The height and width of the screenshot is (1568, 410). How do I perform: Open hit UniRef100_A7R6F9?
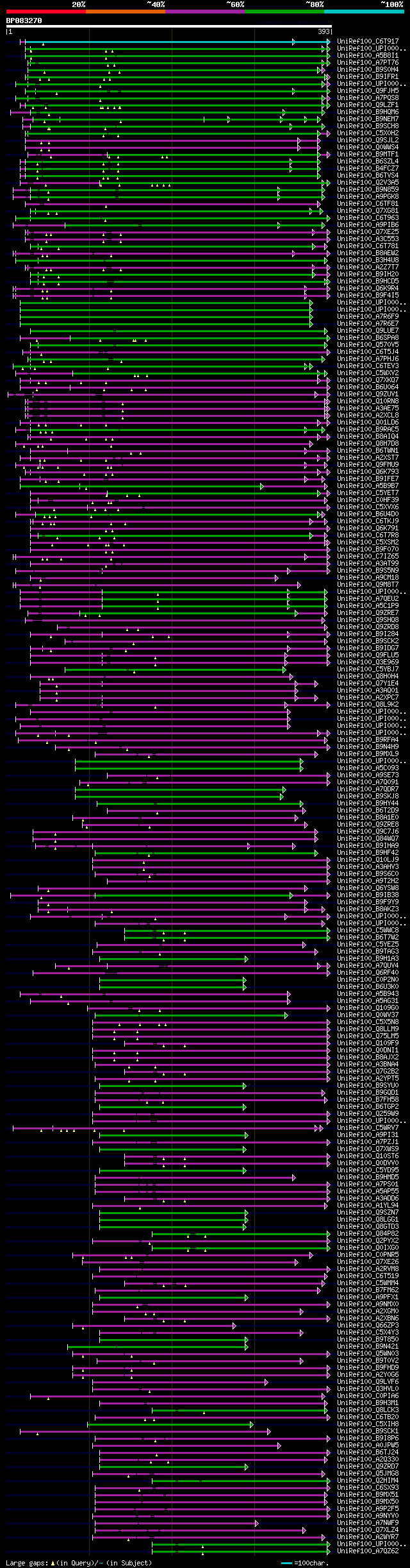point(368,317)
